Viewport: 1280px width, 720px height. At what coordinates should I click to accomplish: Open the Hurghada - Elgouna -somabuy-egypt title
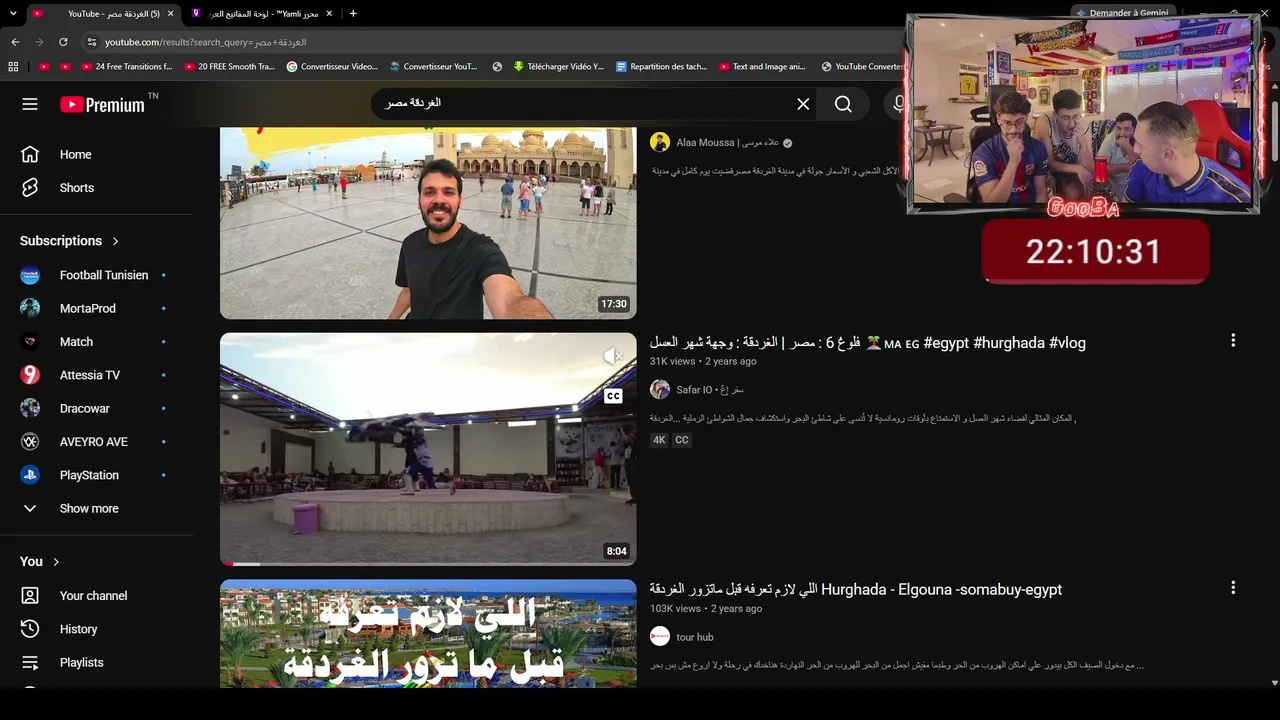(855, 589)
